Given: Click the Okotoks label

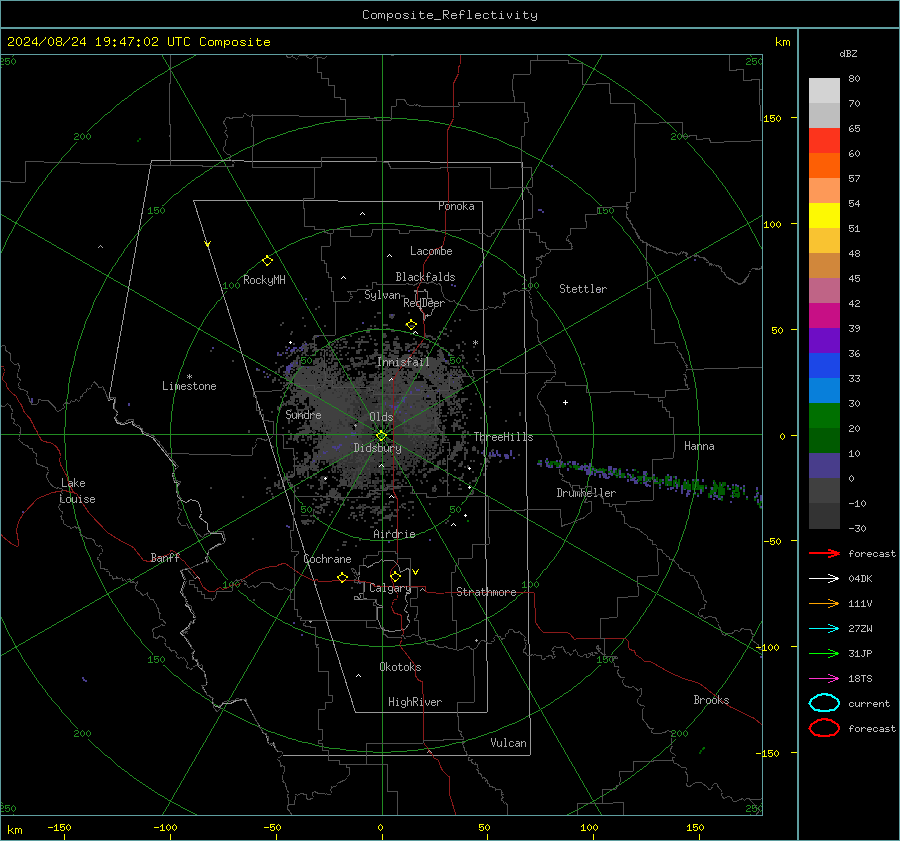Looking at the screenshot, I should pyautogui.click(x=400, y=667).
